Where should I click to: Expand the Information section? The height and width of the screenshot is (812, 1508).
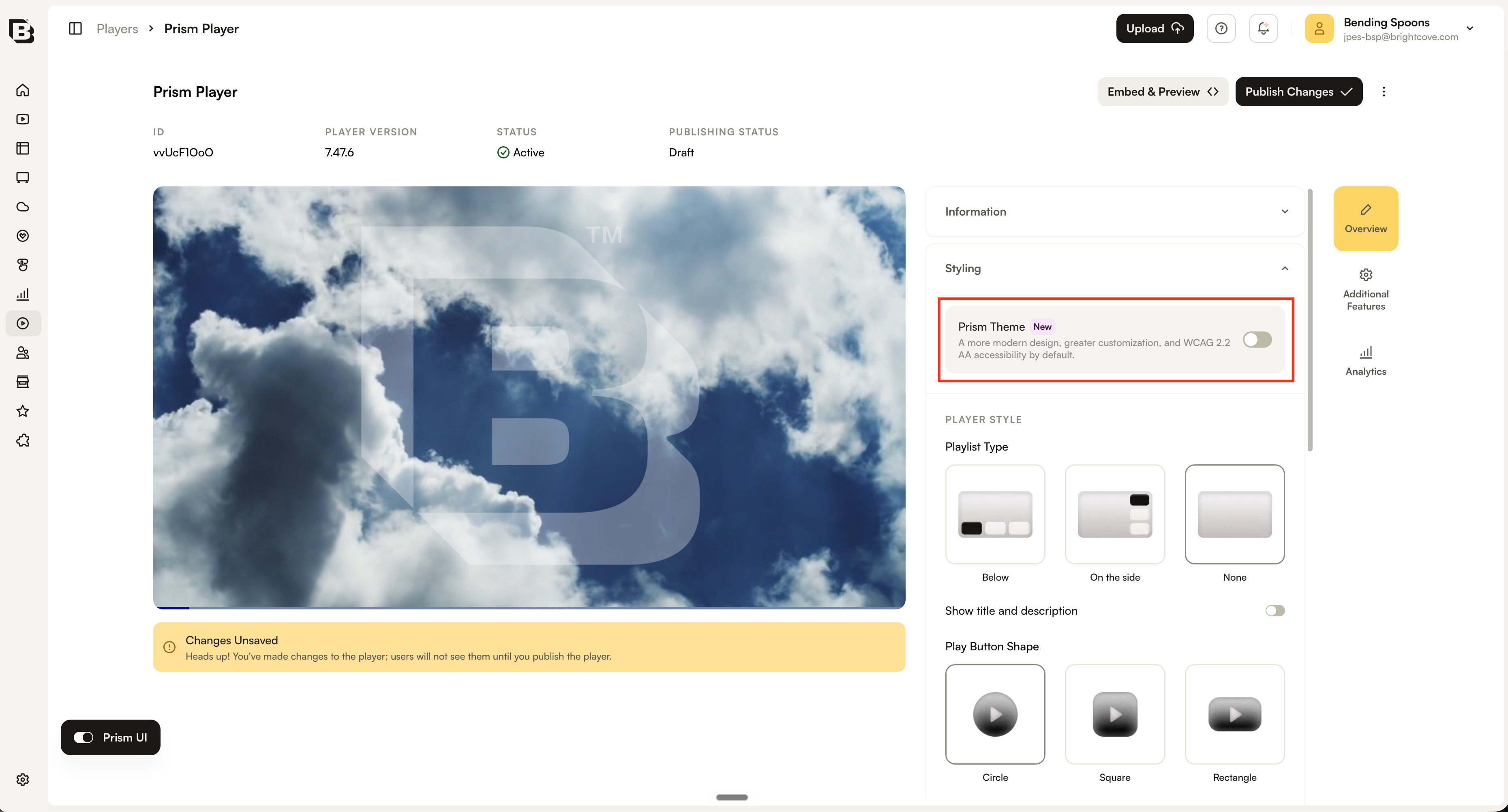tap(1115, 212)
